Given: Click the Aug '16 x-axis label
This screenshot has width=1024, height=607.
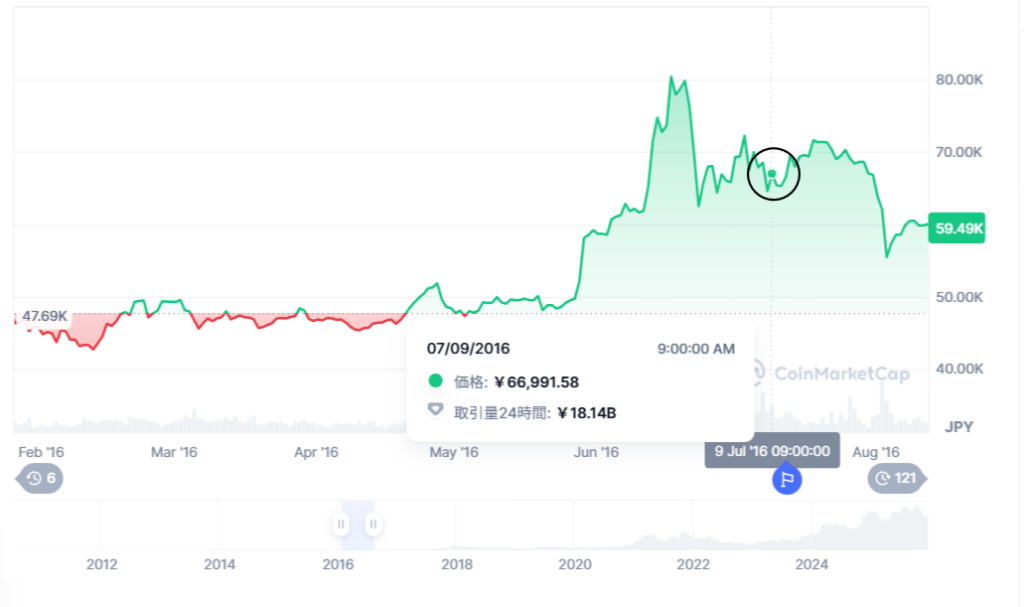Looking at the screenshot, I should point(875,452).
